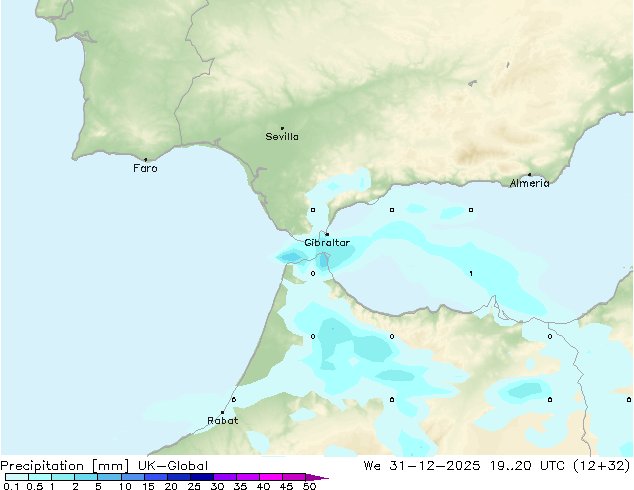Click the 30 legend number
Image resolution: width=634 pixels, height=490 pixels.
click(217, 486)
